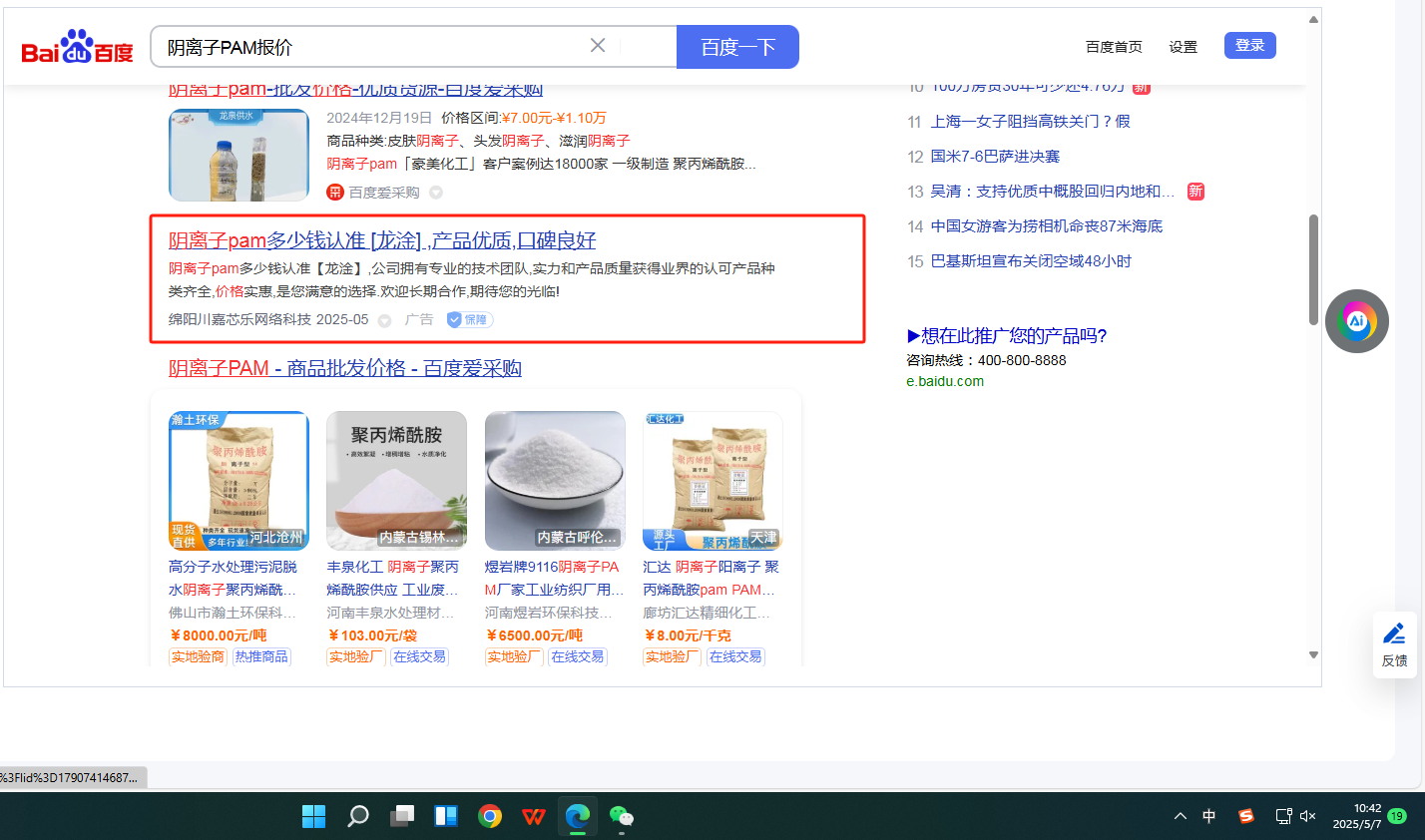This screenshot has width=1425, height=840.
Task: Click the 中 input method indicator
Action: [x=1209, y=816]
